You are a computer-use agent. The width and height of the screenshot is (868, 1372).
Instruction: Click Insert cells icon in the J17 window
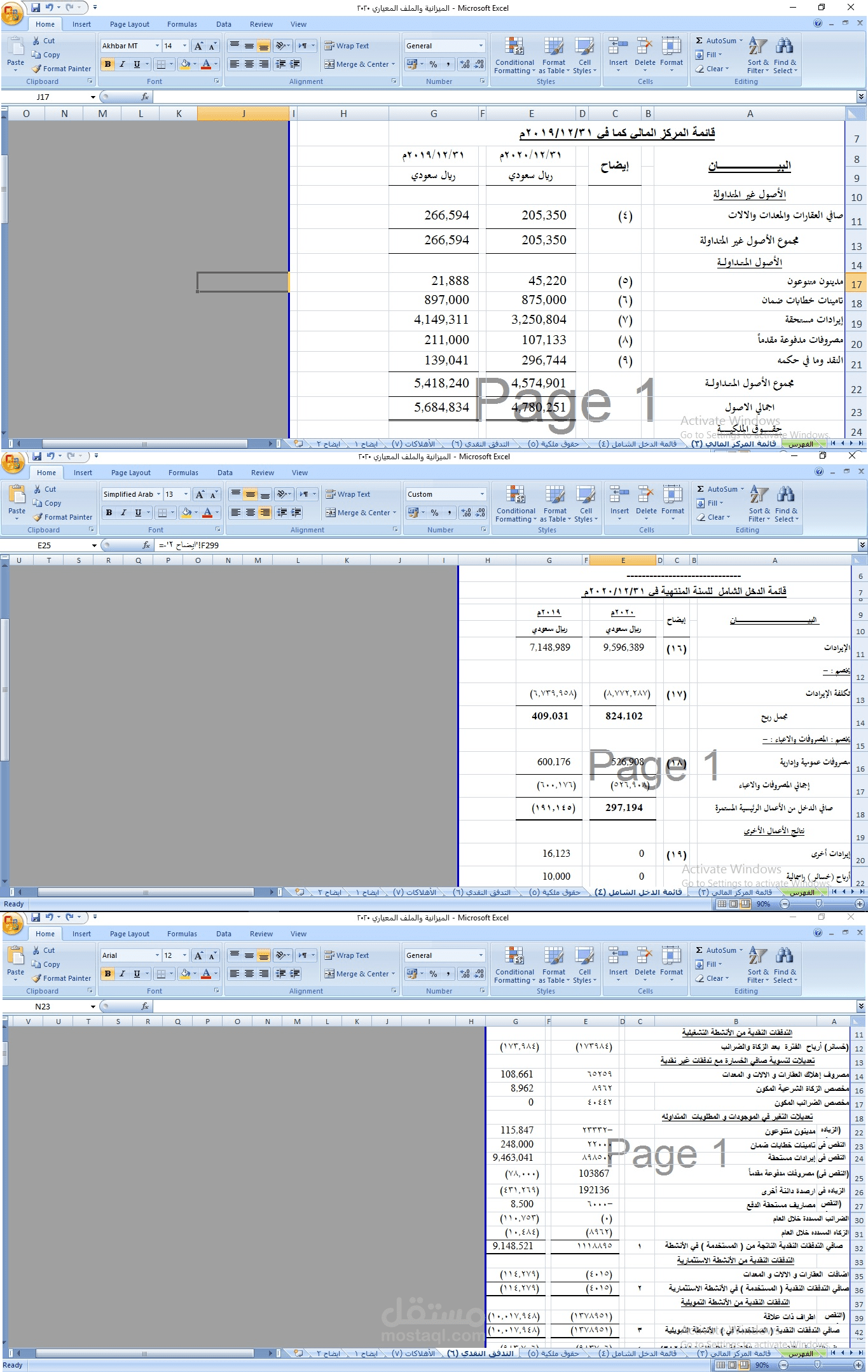click(x=618, y=47)
